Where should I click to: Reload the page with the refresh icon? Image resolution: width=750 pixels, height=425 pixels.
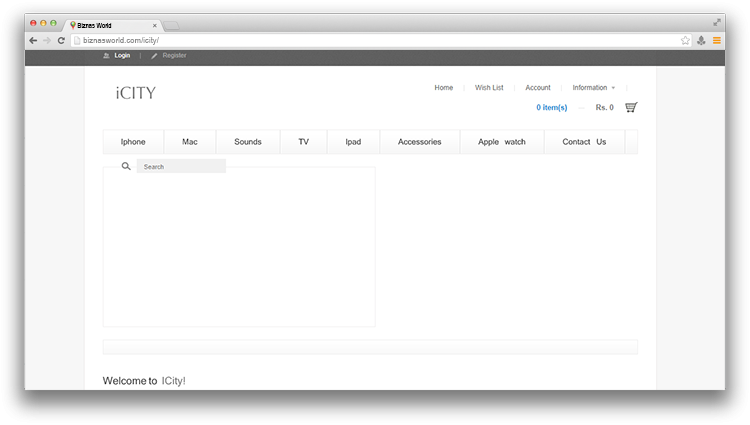click(61, 40)
